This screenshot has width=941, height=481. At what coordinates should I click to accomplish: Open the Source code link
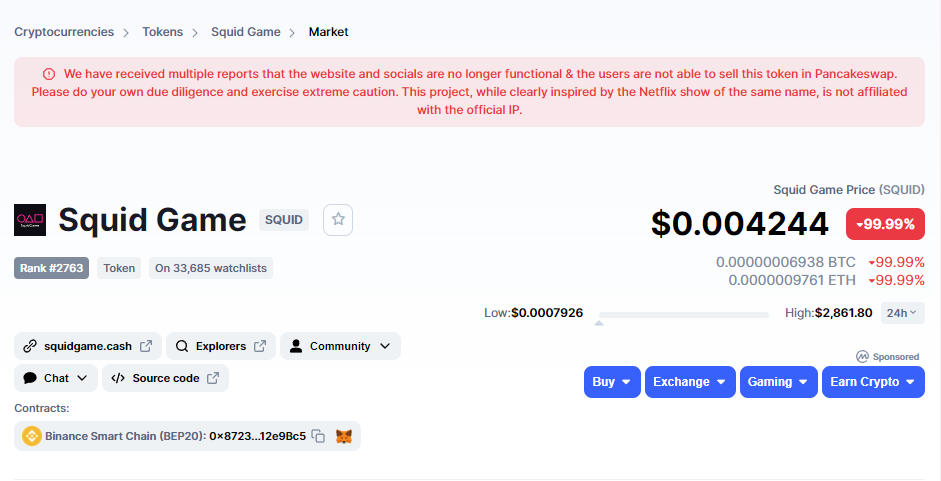165,378
